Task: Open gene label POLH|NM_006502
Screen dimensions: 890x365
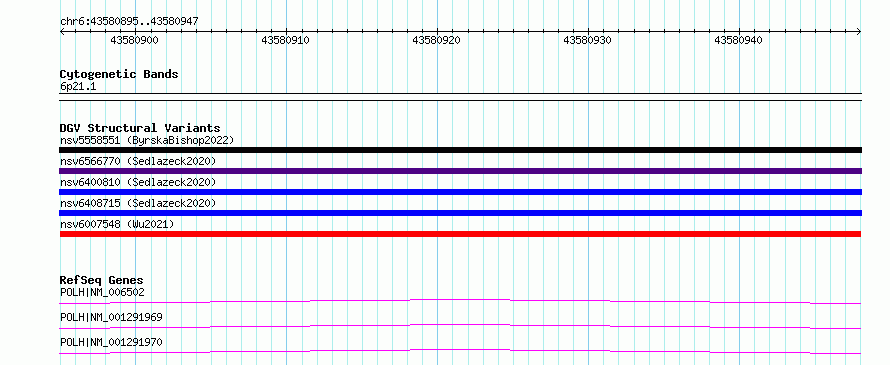Action: (x=102, y=292)
